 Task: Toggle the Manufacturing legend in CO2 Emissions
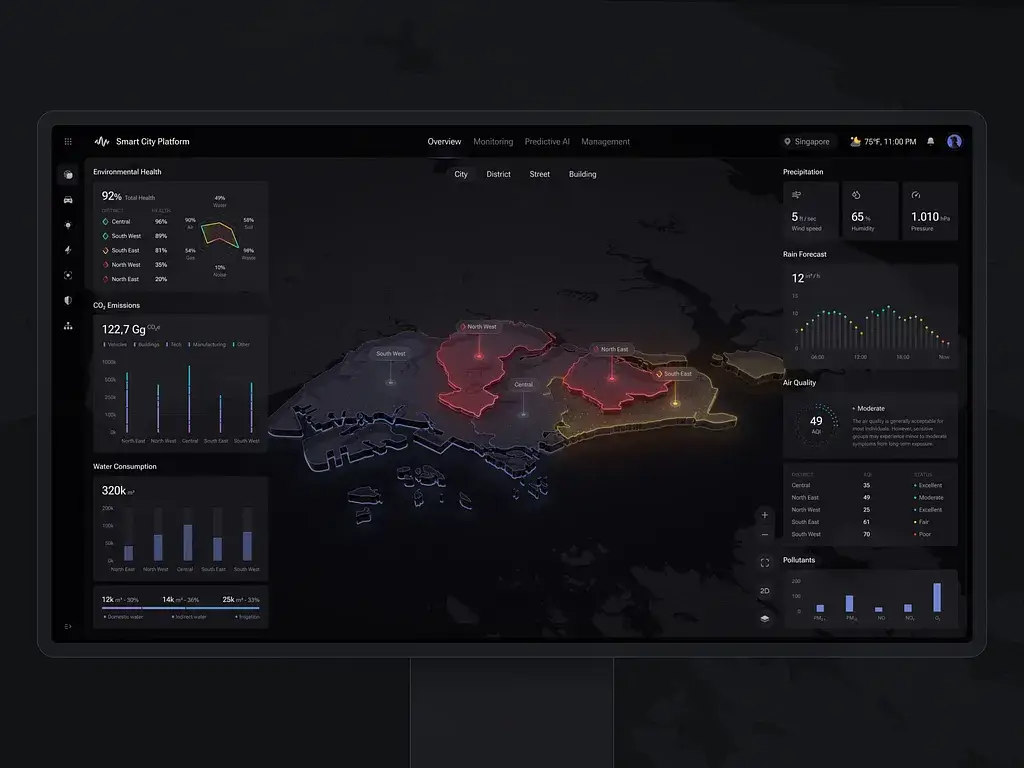207,344
